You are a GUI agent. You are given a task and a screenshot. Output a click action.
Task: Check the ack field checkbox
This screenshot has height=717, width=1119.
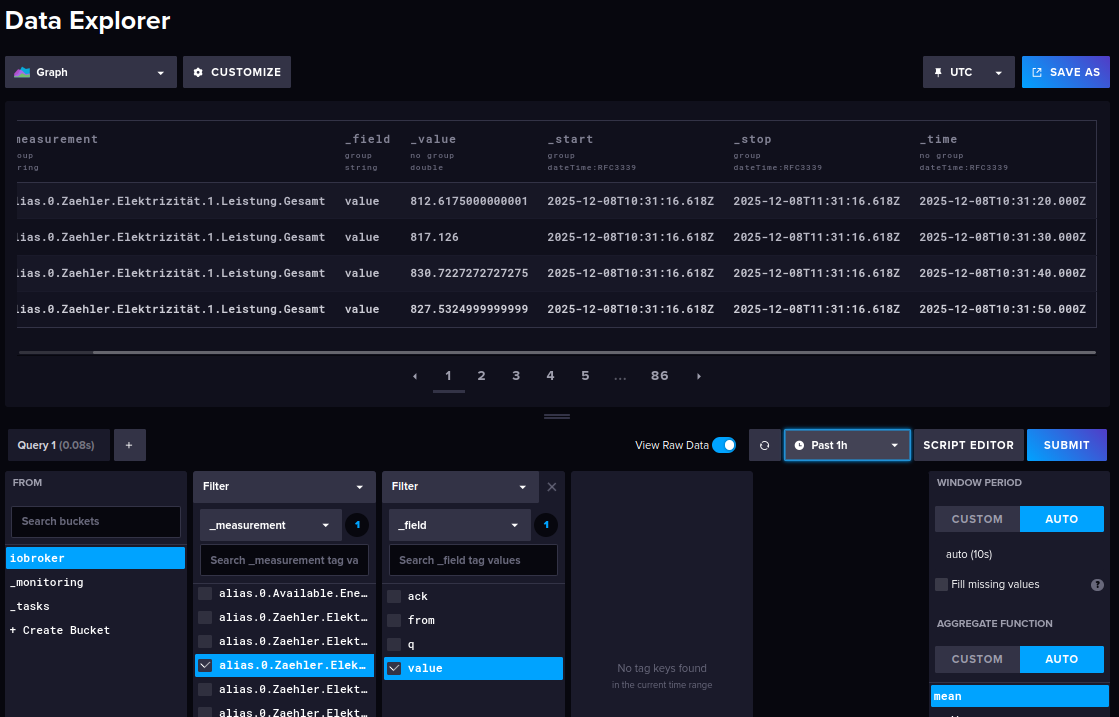point(394,596)
